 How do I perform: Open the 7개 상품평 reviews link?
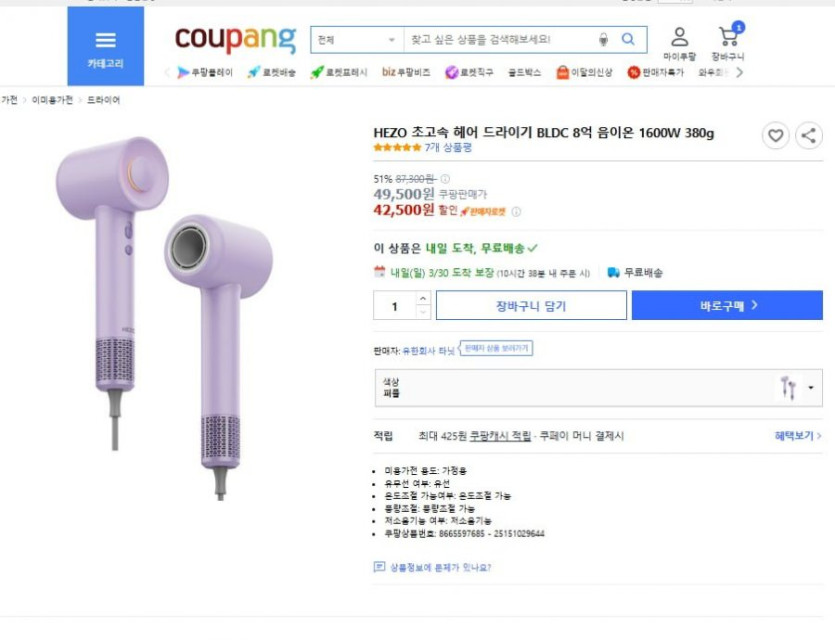click(448, 148)
